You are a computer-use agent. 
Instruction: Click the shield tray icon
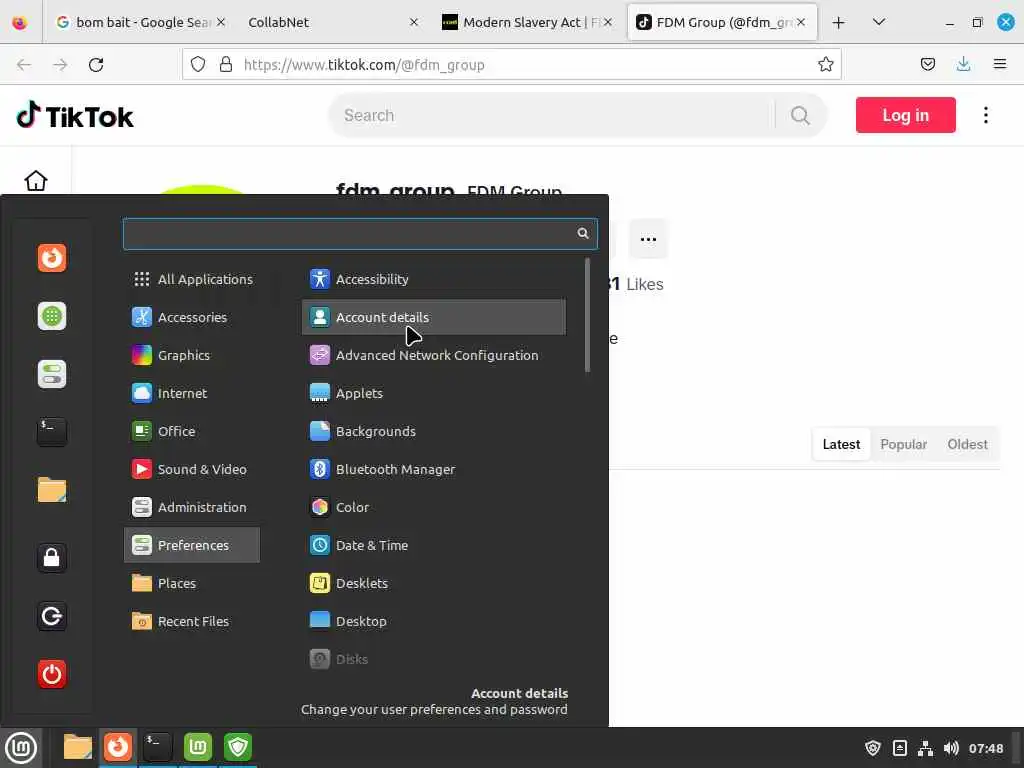(x=872, y=748)
